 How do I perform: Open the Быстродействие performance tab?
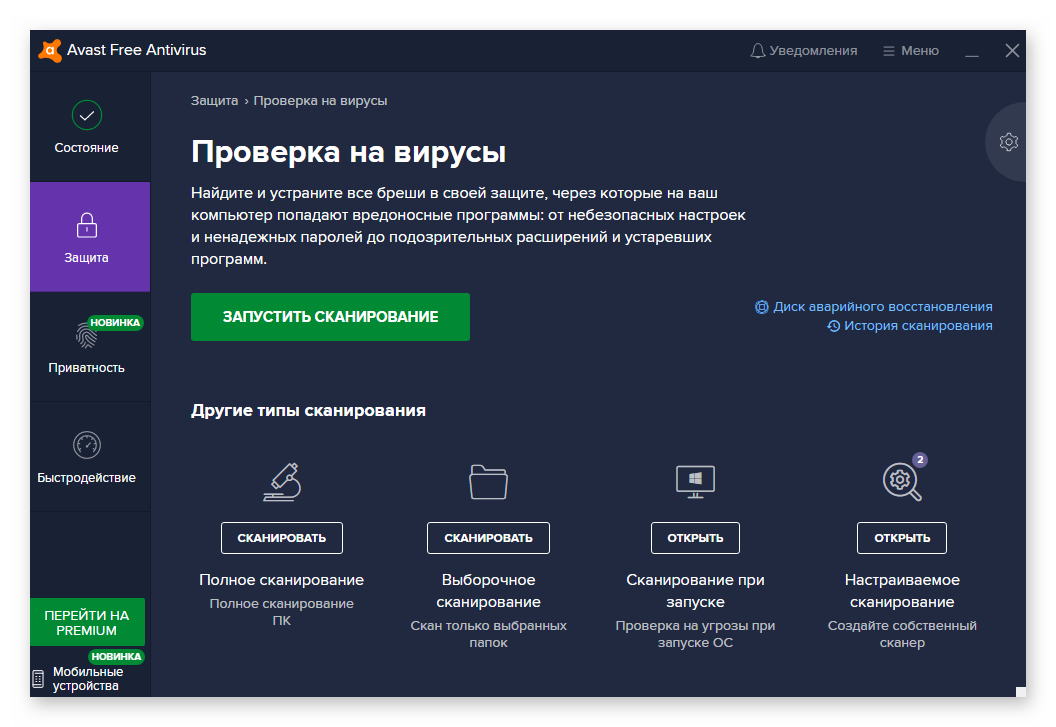click(90, 457)
